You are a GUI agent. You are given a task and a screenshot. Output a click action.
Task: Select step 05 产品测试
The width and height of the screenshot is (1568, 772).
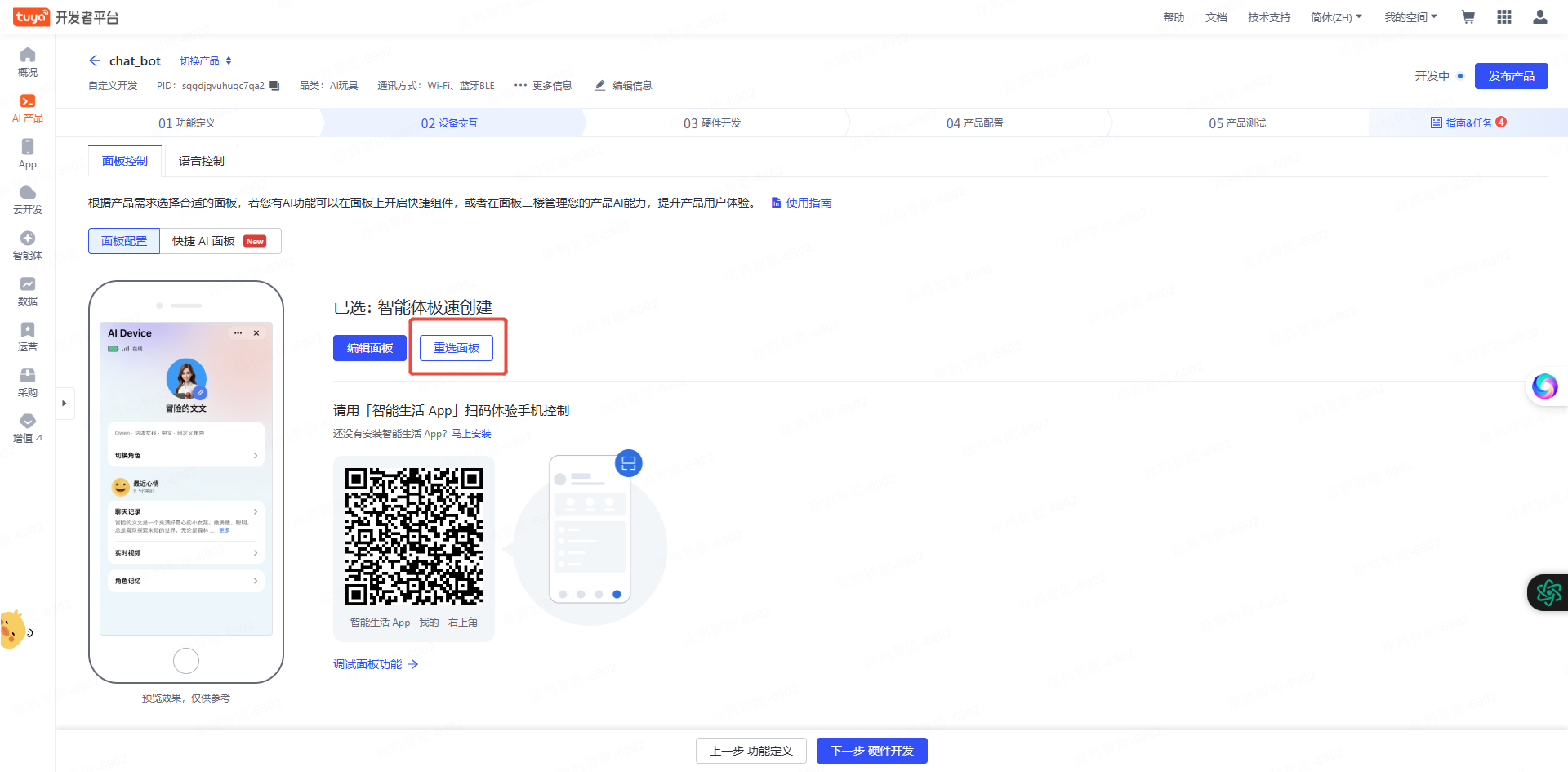point(1238,123)
